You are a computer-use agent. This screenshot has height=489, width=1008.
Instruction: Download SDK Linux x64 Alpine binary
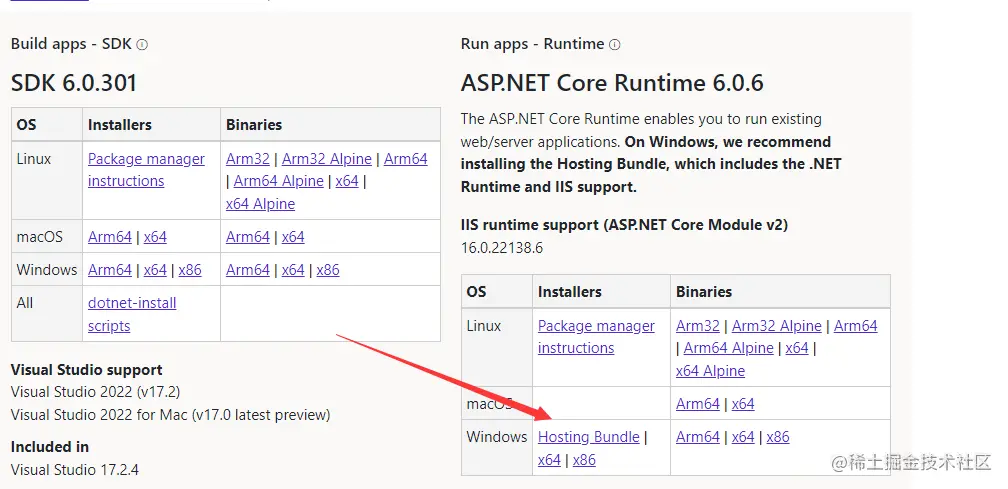[x=260, y=204]
